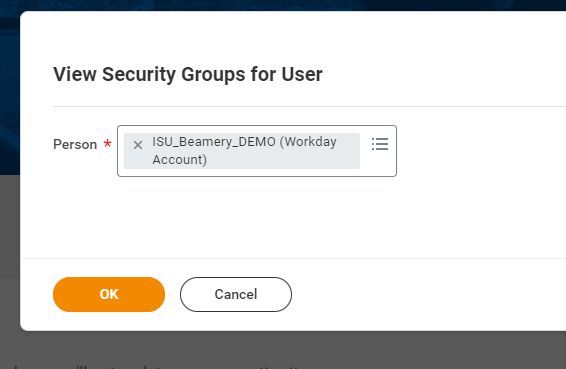The image size is (566, 369).
Task: Click the Person field label
Action: click(75, 144)
